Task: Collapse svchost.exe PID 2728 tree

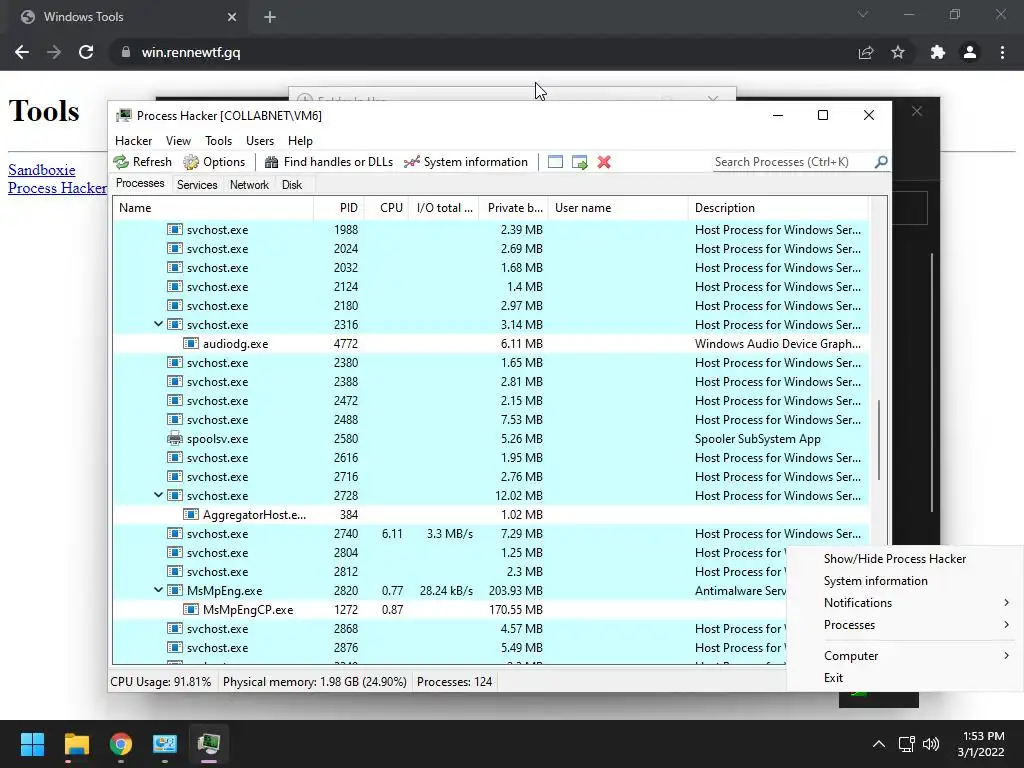Action: [x=158, y=495]
